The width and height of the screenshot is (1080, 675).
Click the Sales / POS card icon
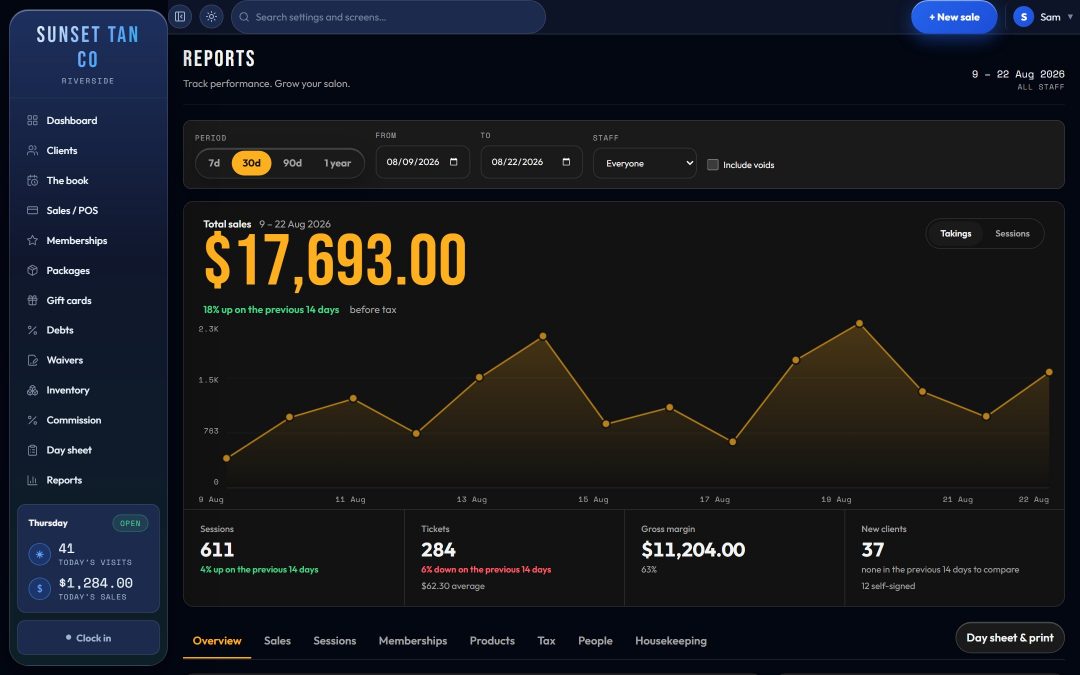pyautogui.click(x=32, y=210)
